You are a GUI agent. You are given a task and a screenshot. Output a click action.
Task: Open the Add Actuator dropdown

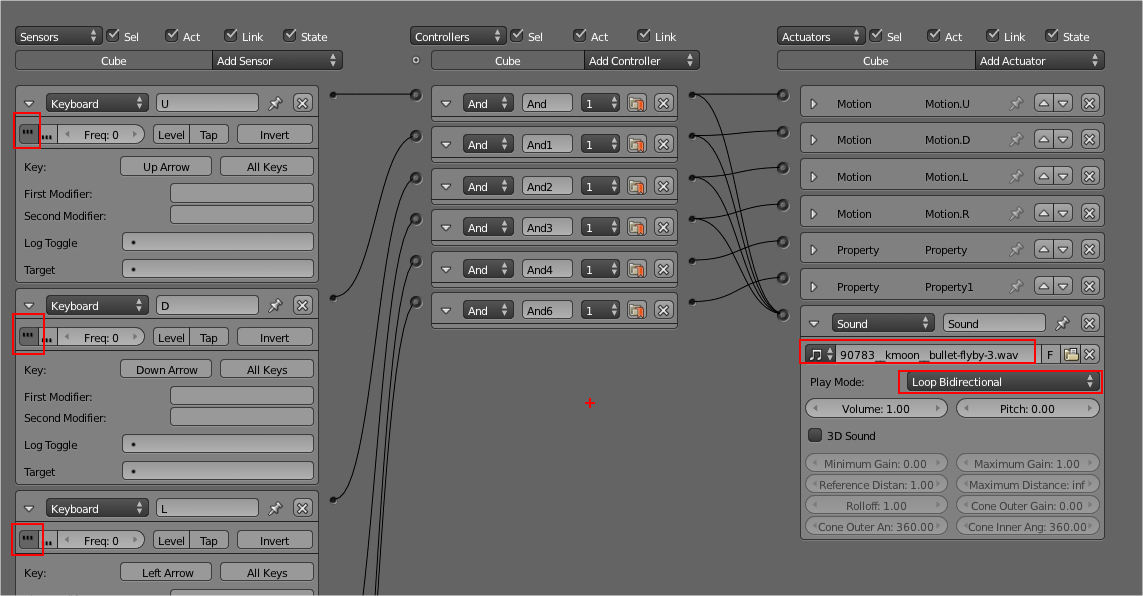pos(1039,60)
